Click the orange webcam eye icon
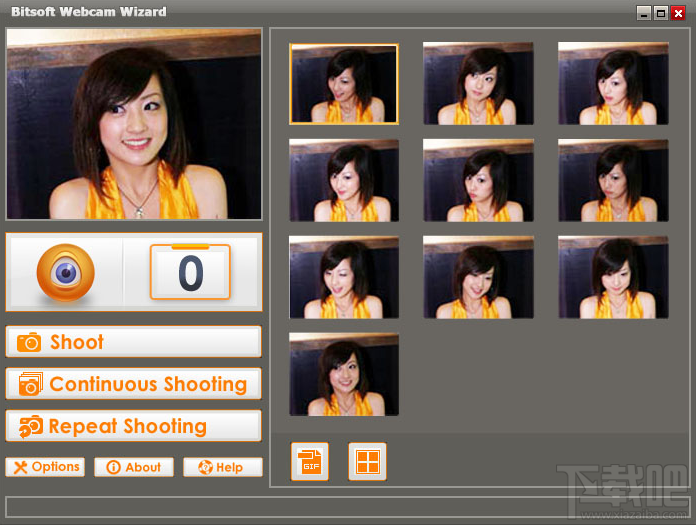This screenshot has width=696, height=525. click(66, 272)
